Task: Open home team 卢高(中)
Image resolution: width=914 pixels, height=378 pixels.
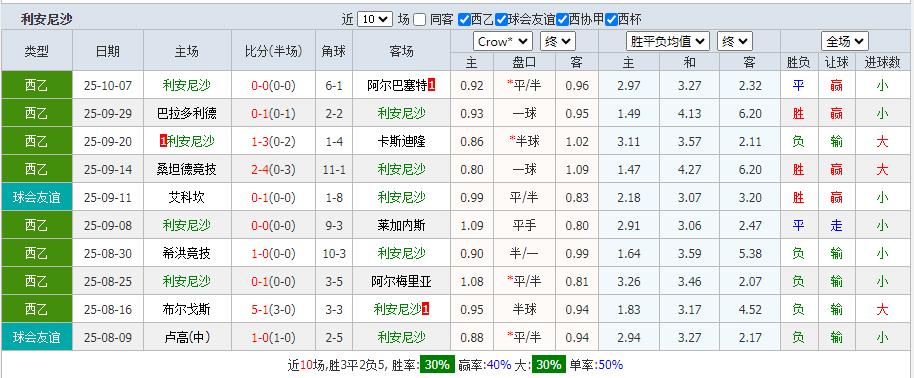Action: pyautogui.click(x=187, y=337)
